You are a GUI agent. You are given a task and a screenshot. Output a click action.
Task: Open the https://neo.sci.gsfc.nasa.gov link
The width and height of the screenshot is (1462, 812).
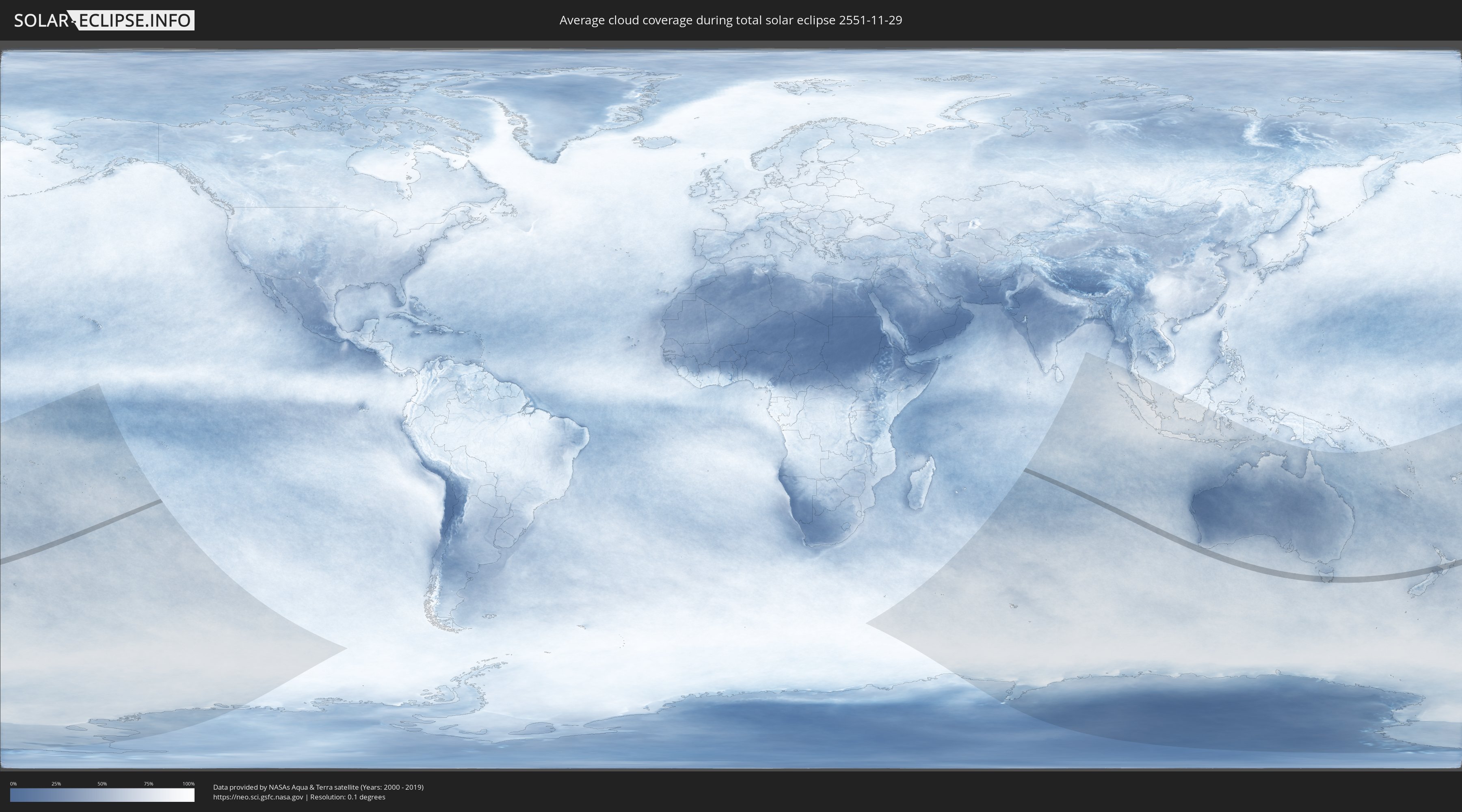257,797
